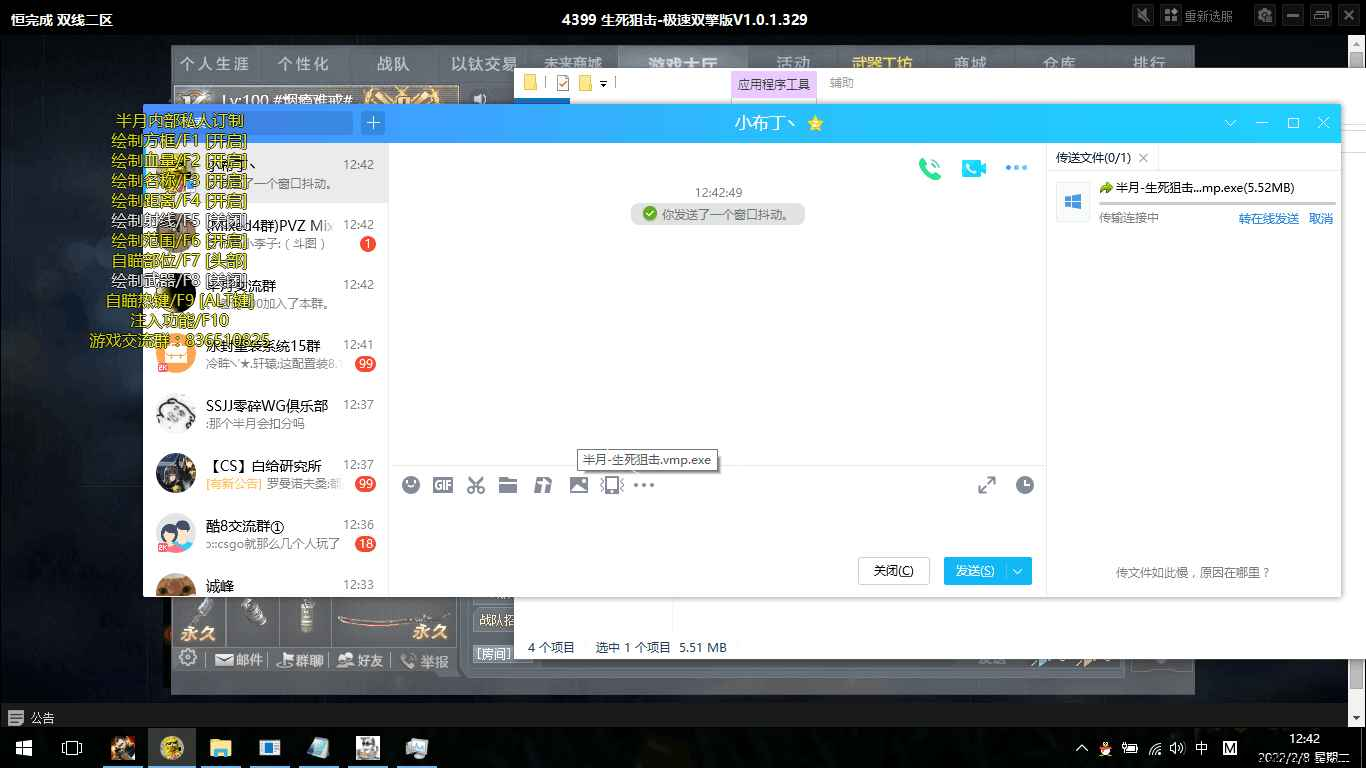Close the 传送文件(0/1) tab
Image resolution: width=1366 pixels, height=768 pixels.
coord(1143,158)
